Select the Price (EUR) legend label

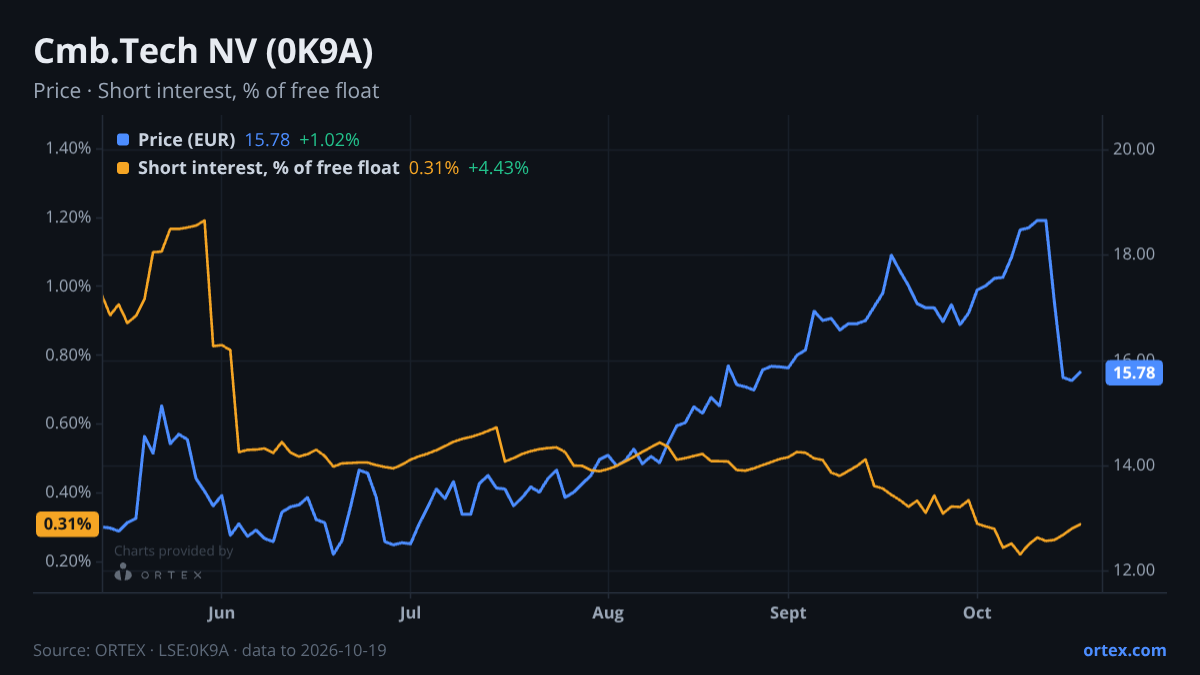187,139
